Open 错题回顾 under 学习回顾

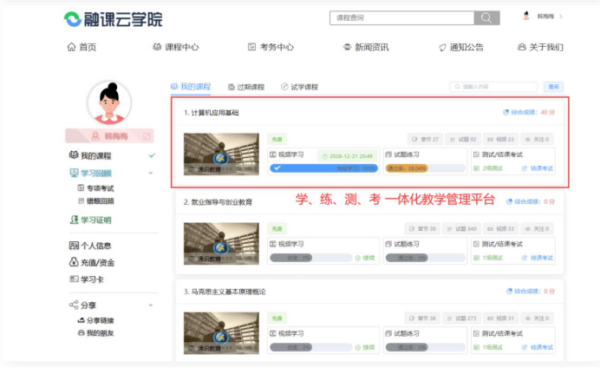click(96, 201)
